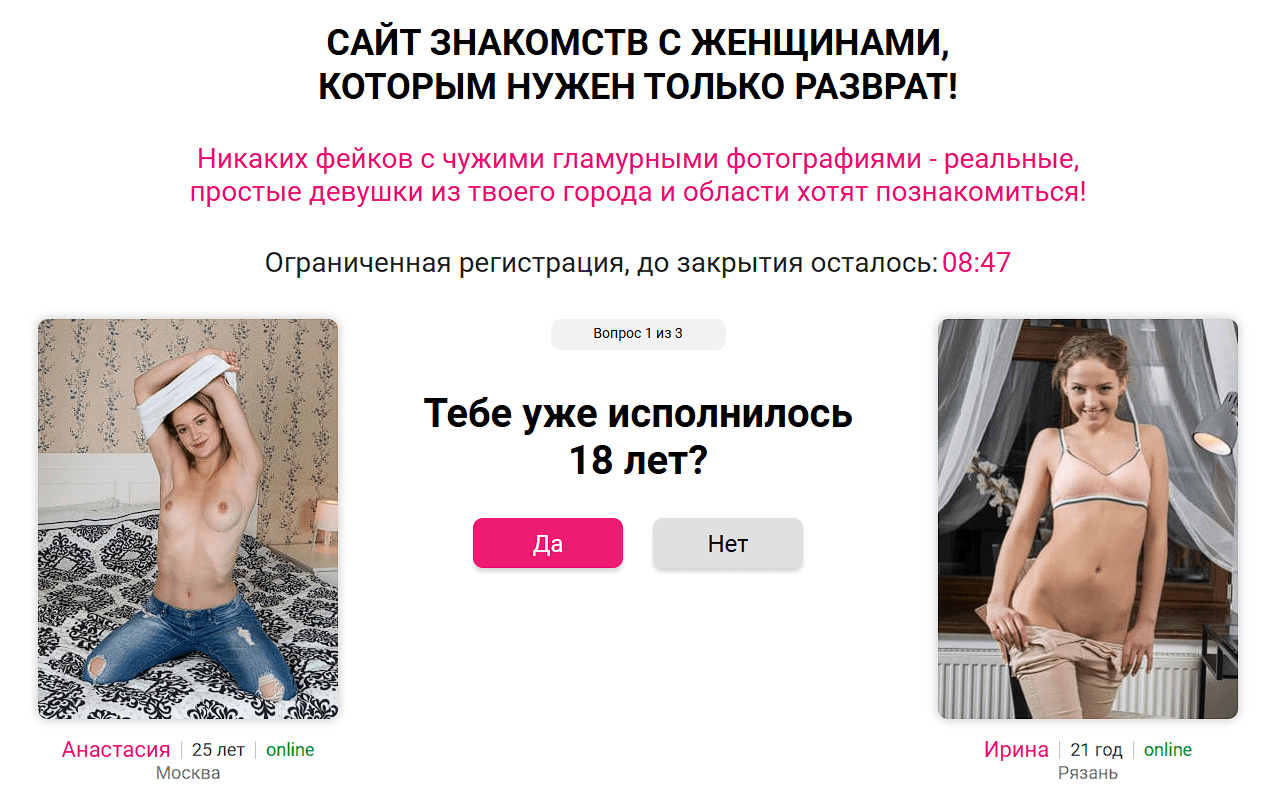Select the online status next to Анастасия
1274x803 pixels.
(290, 750)
